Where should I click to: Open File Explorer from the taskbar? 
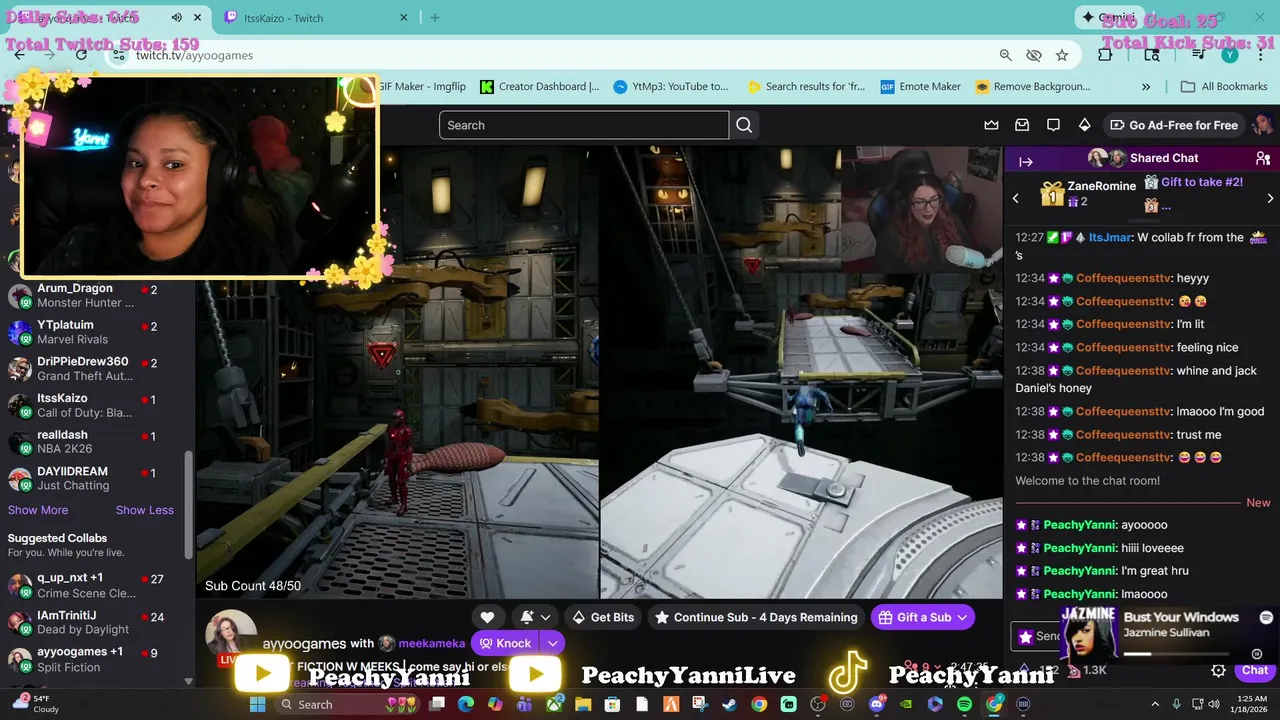[x=583, y=705]
